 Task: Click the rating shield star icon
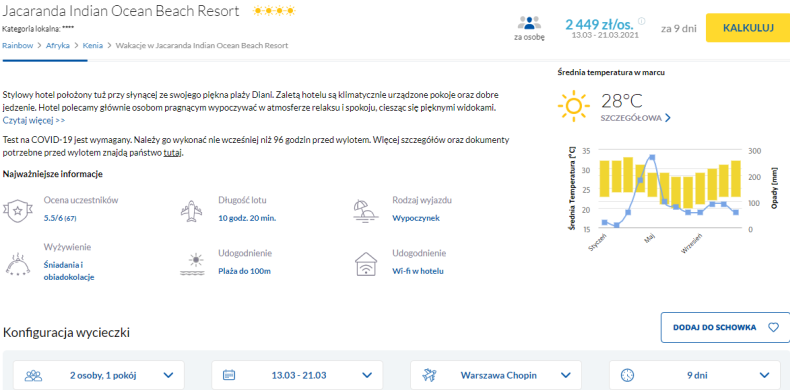(18, 210)
